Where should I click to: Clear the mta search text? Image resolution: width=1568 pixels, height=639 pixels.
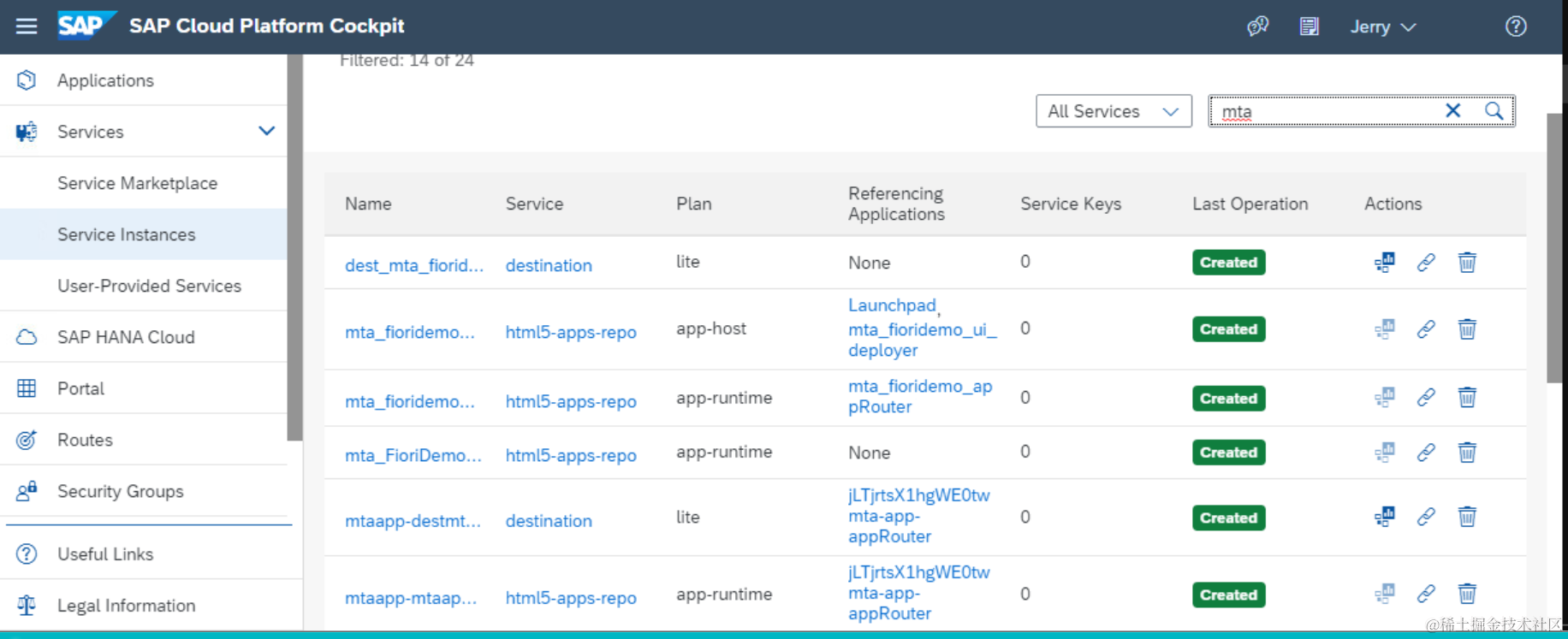pos(1452,110)
